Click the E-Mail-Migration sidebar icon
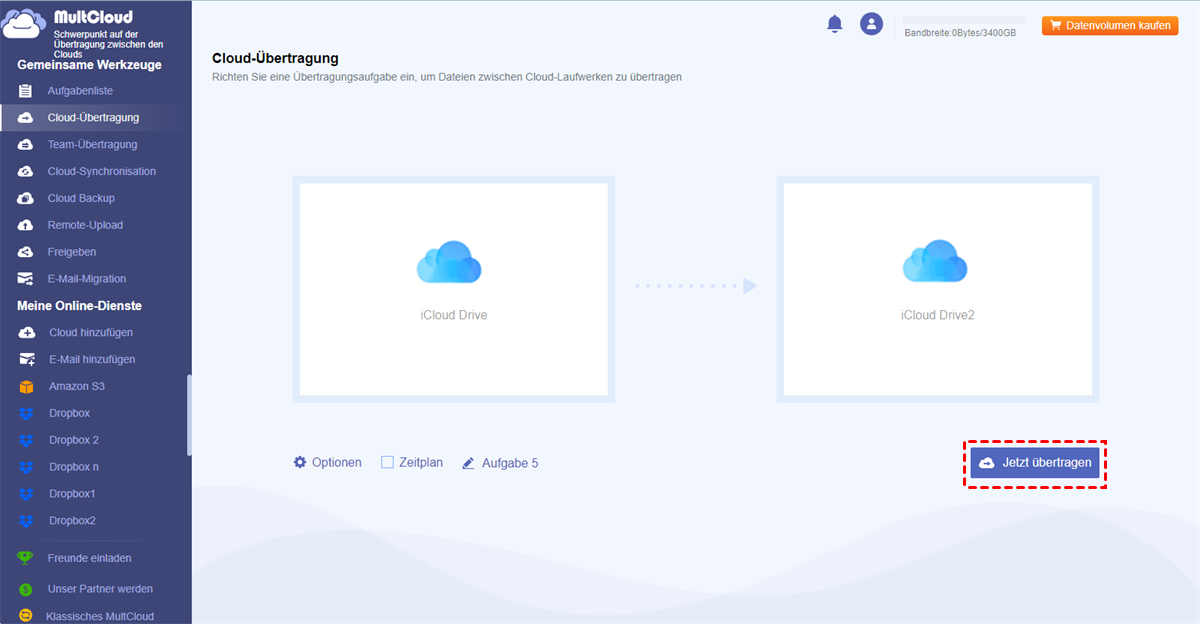 (x=26, y=280)
